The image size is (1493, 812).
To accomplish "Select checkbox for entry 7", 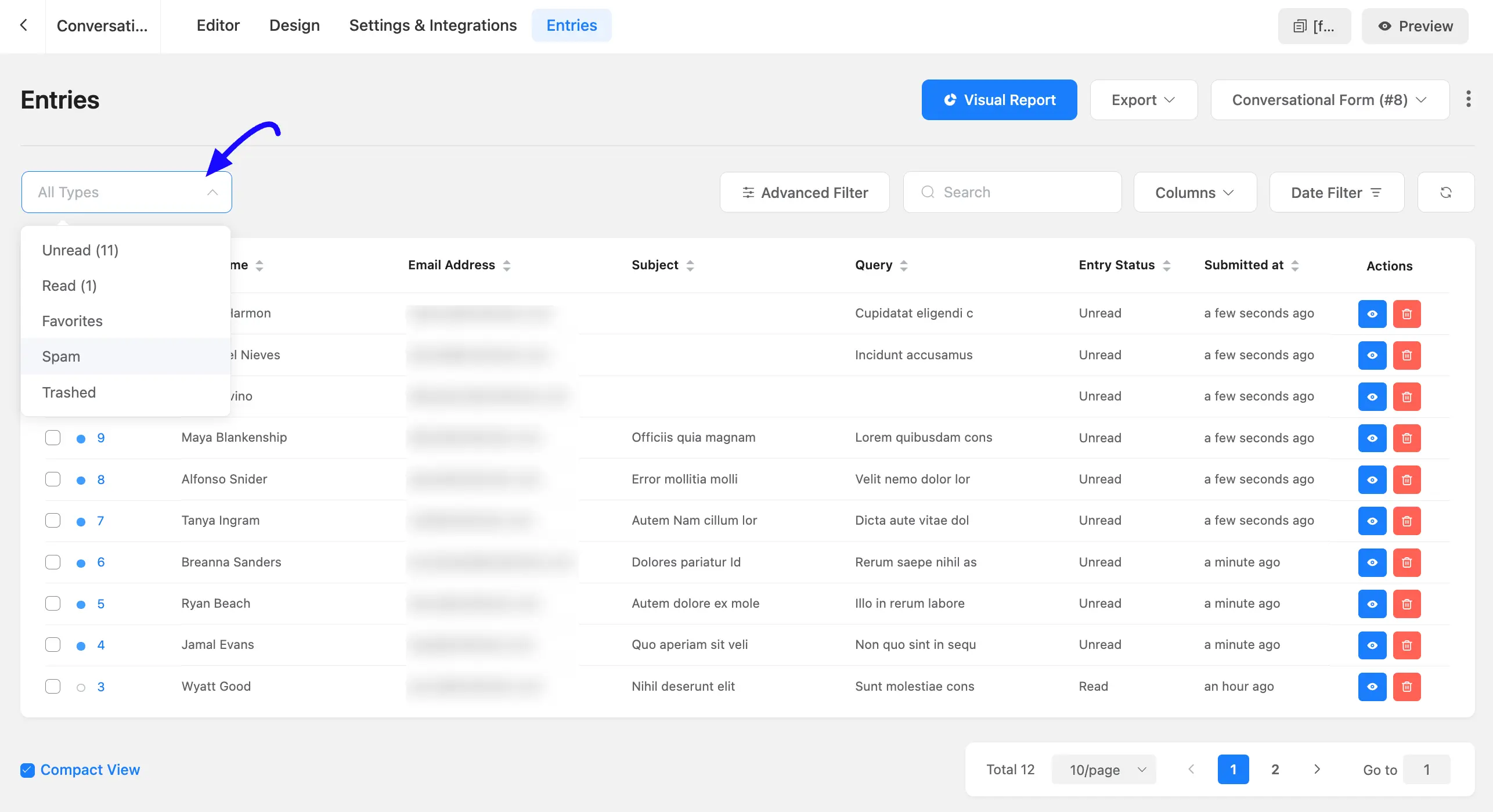I will pos(53,520).
